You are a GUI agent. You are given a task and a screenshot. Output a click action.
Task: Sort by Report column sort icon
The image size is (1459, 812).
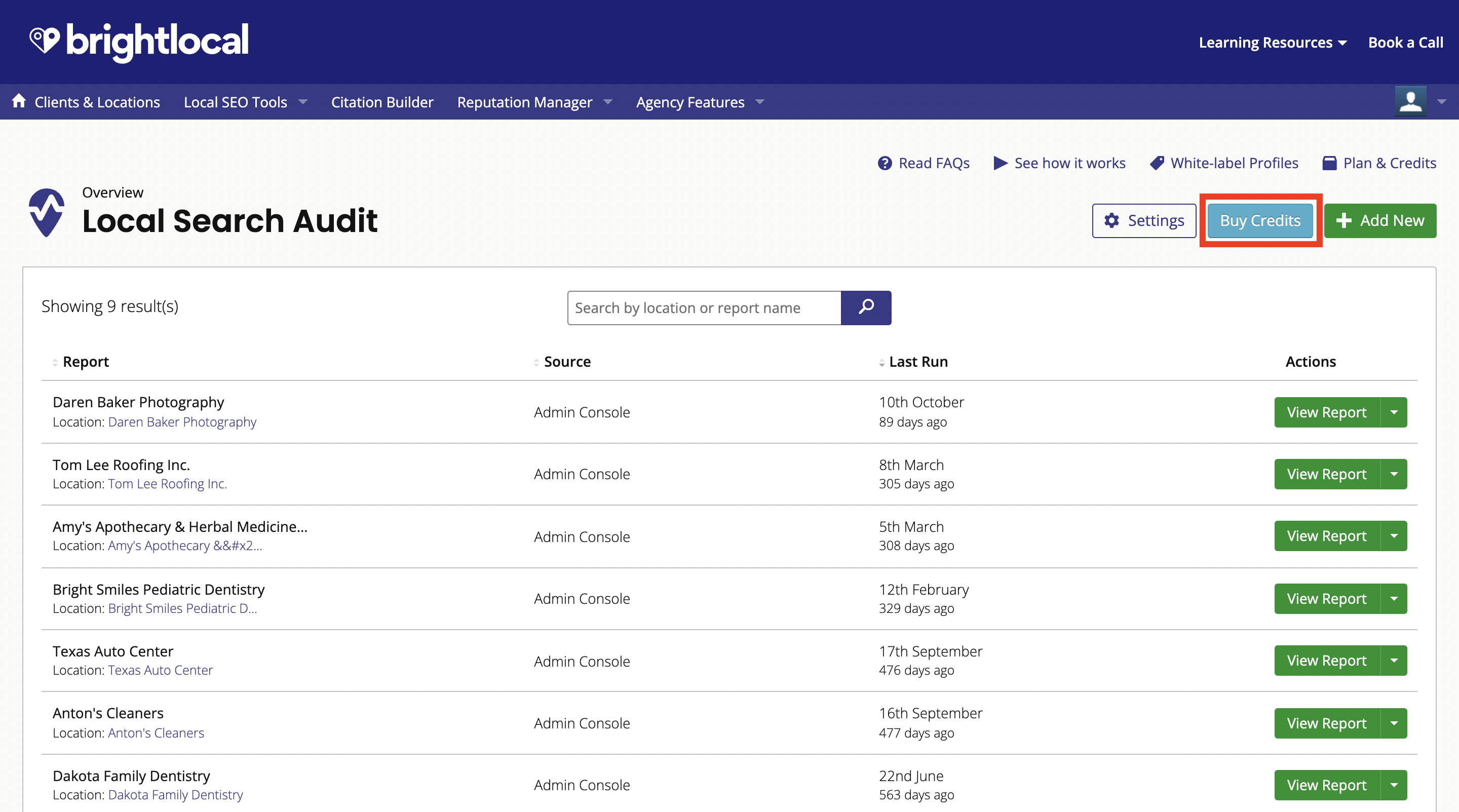55,362
